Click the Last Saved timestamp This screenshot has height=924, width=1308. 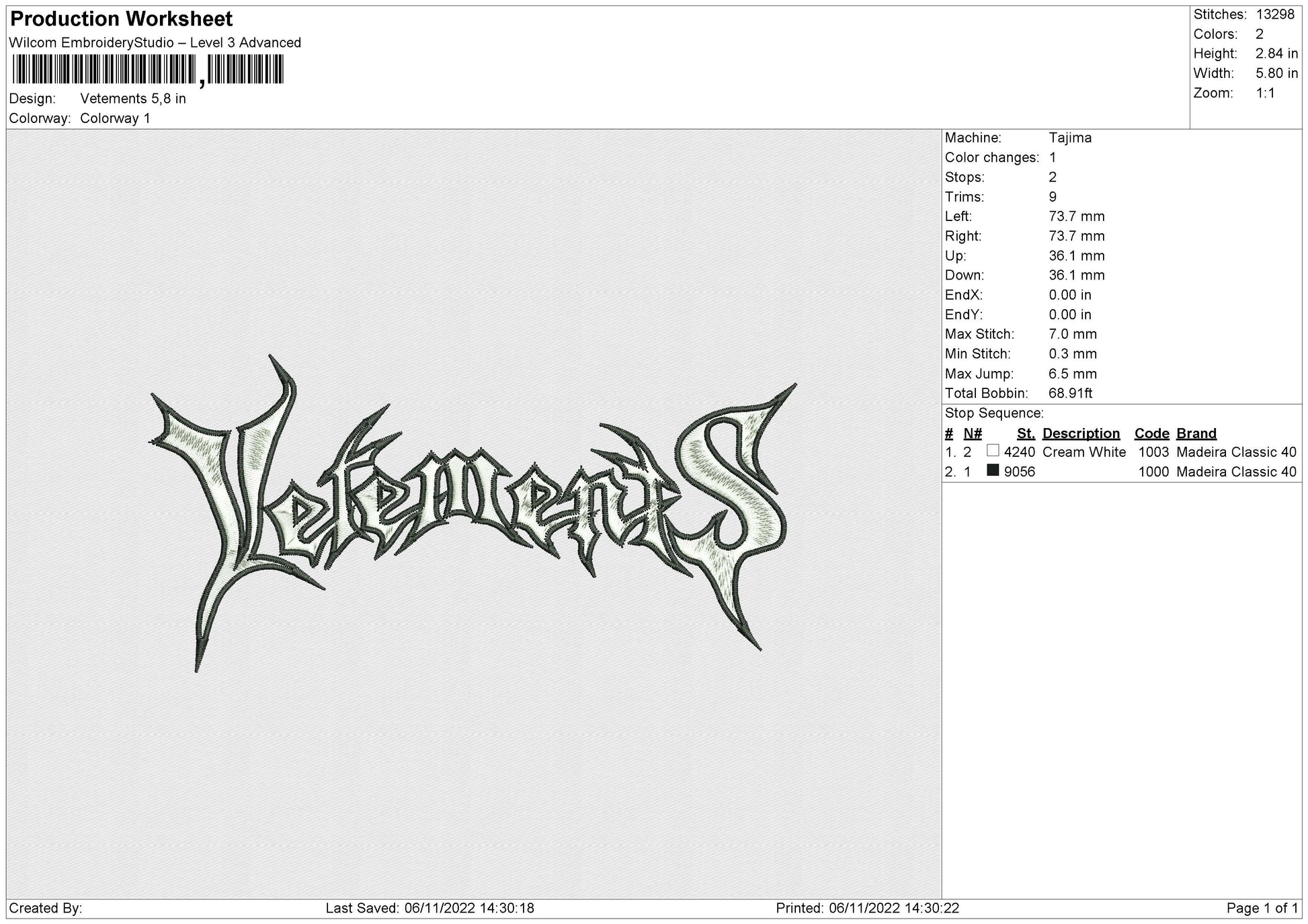coord(430,909)
